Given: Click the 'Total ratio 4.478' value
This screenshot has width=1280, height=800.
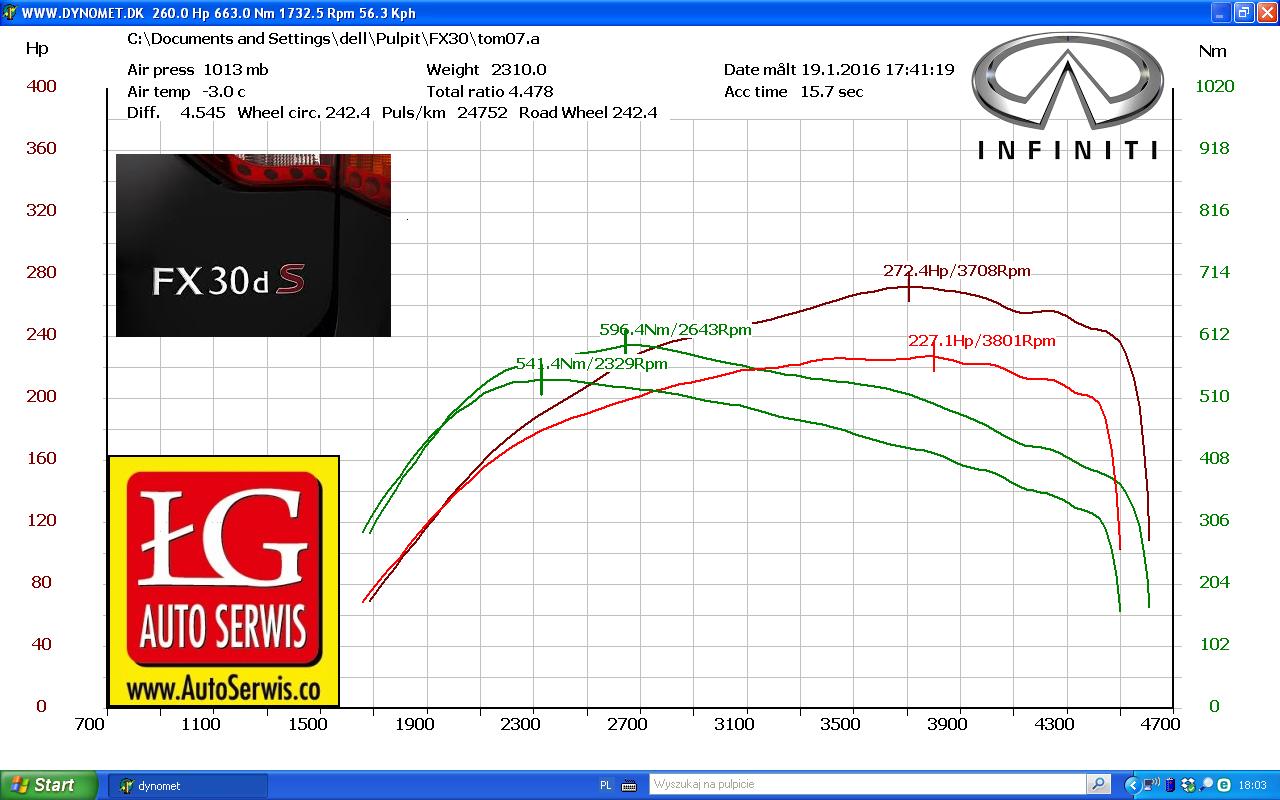Looking at the screenshot, I should point(489,92).
